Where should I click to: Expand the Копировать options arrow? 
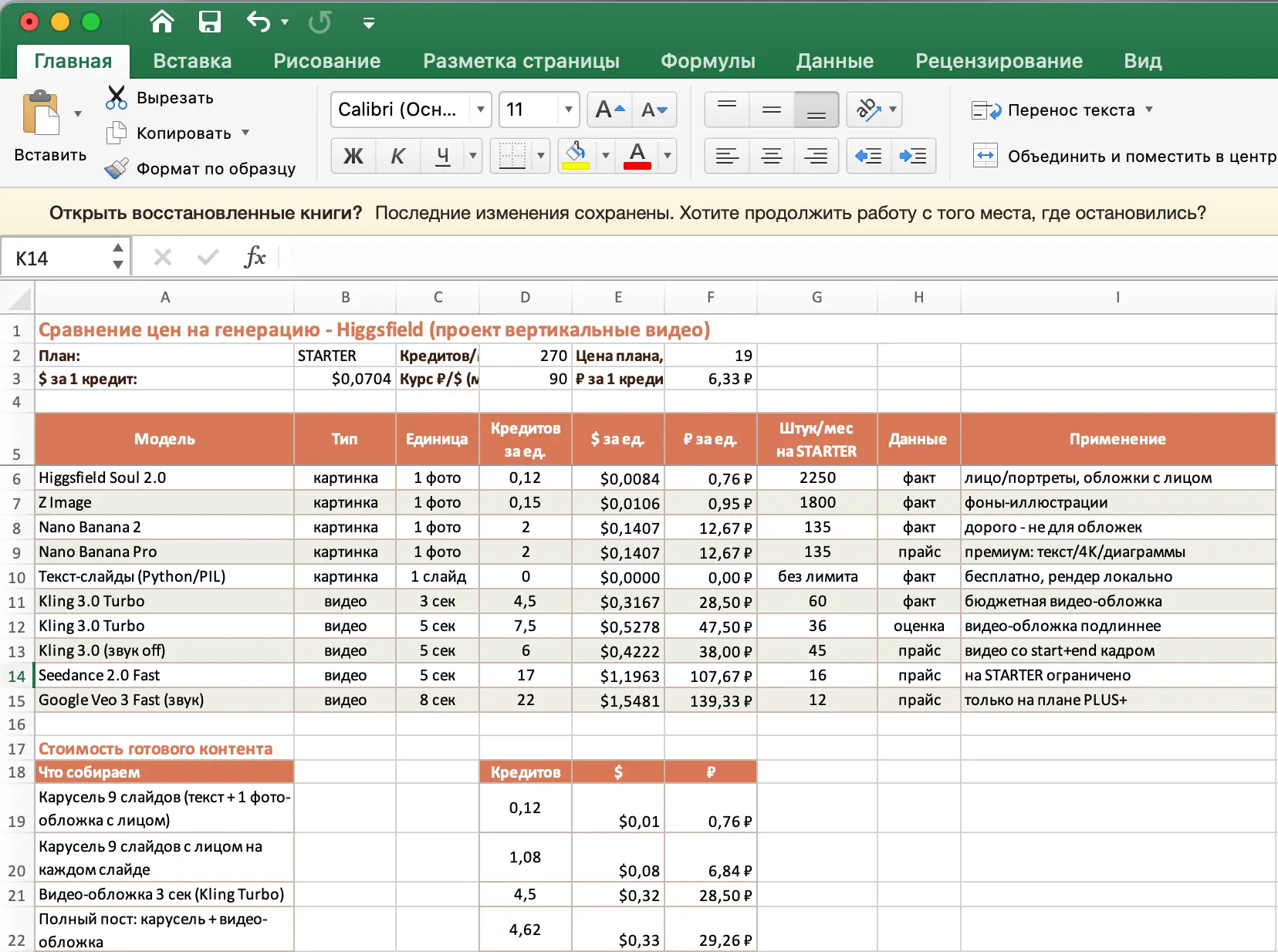pos(245,133)
